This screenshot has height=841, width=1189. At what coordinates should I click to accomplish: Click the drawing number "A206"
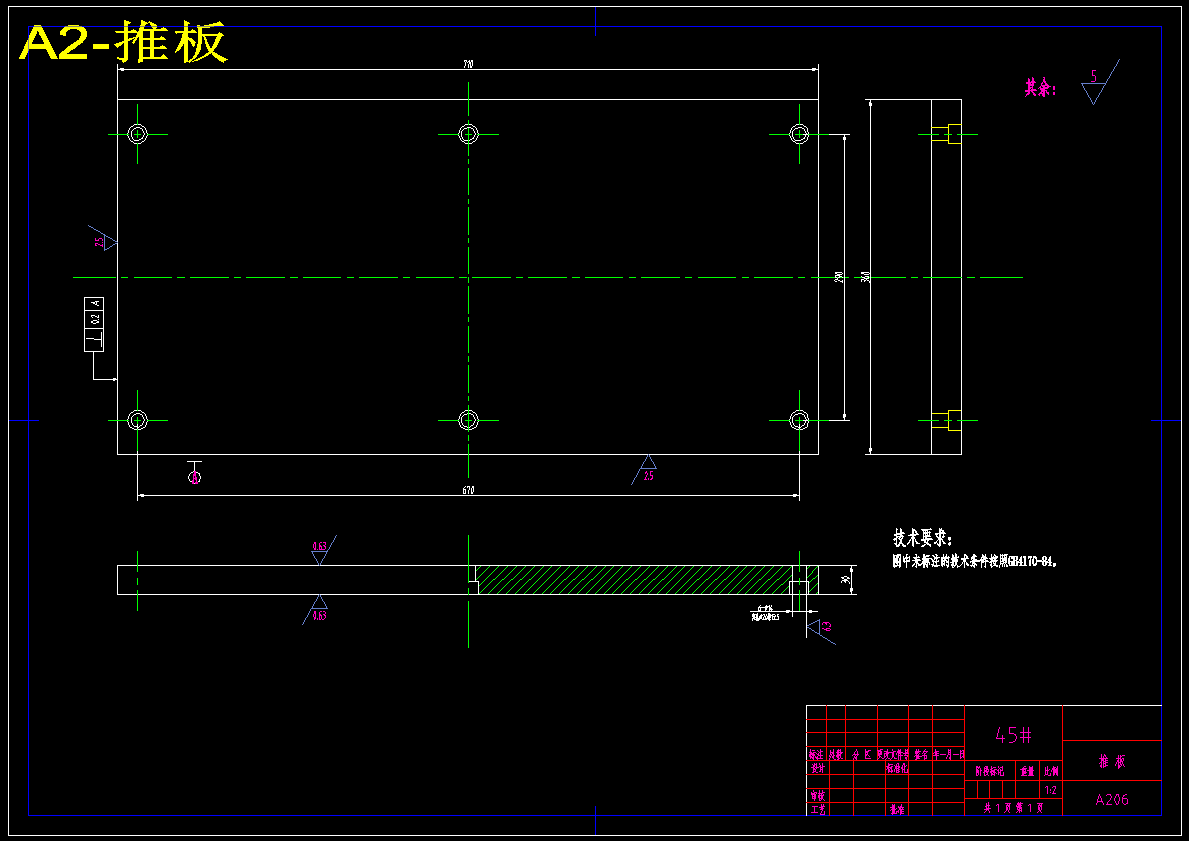coord(1112,799)
